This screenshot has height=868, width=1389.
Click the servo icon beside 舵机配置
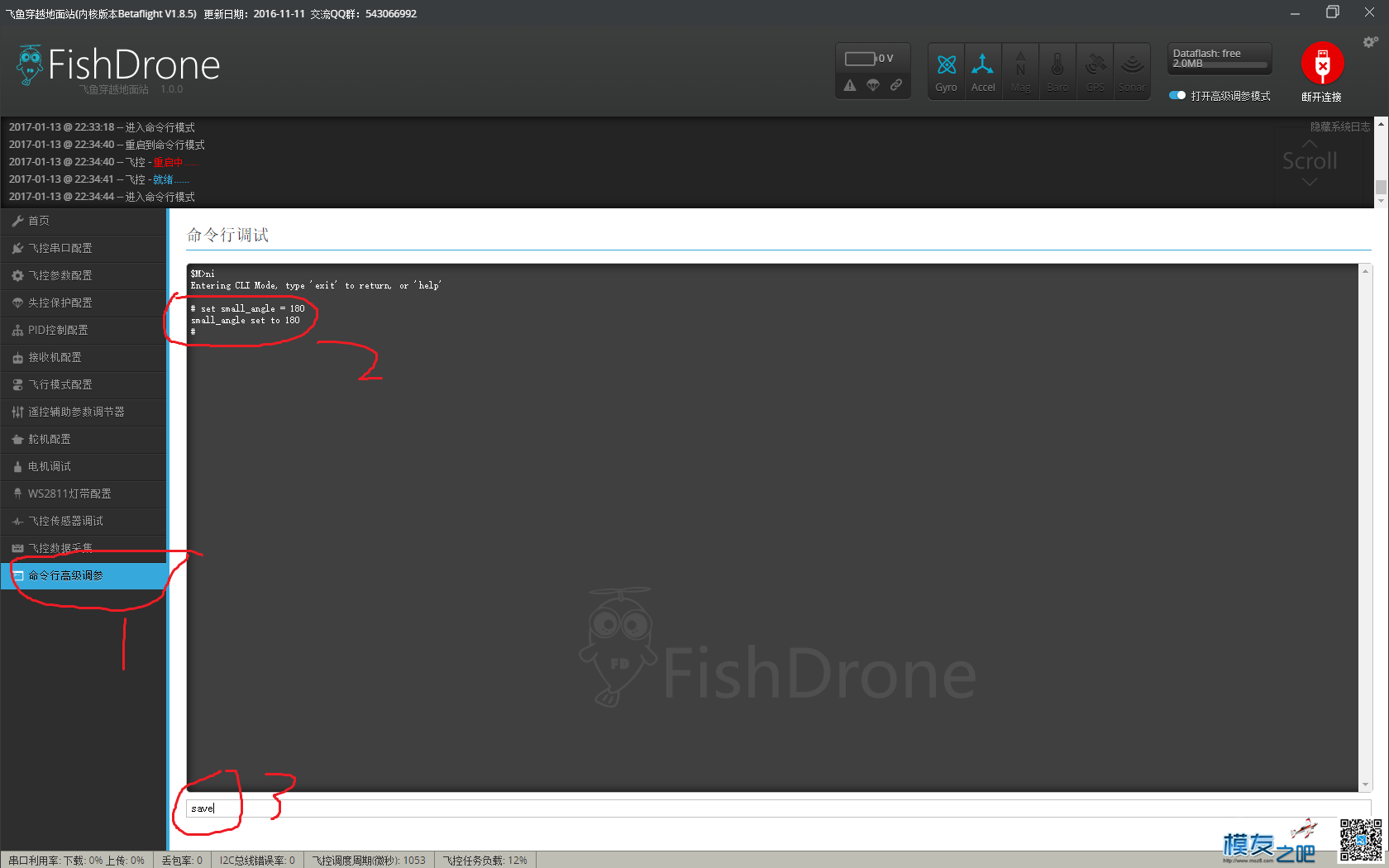pyautogui.click(x=17, y=439)
